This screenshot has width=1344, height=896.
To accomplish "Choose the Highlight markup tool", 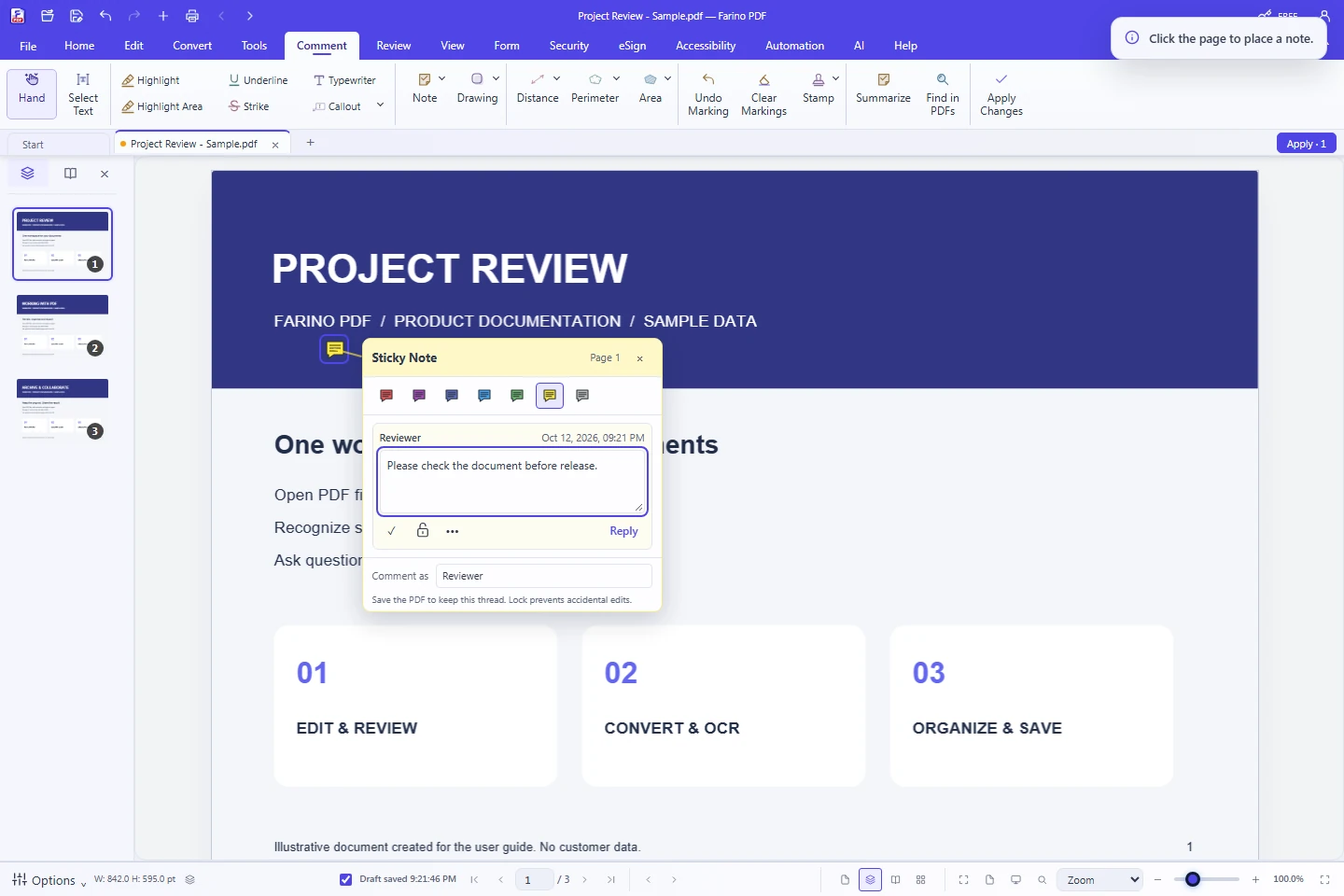I will click(151, 80).
